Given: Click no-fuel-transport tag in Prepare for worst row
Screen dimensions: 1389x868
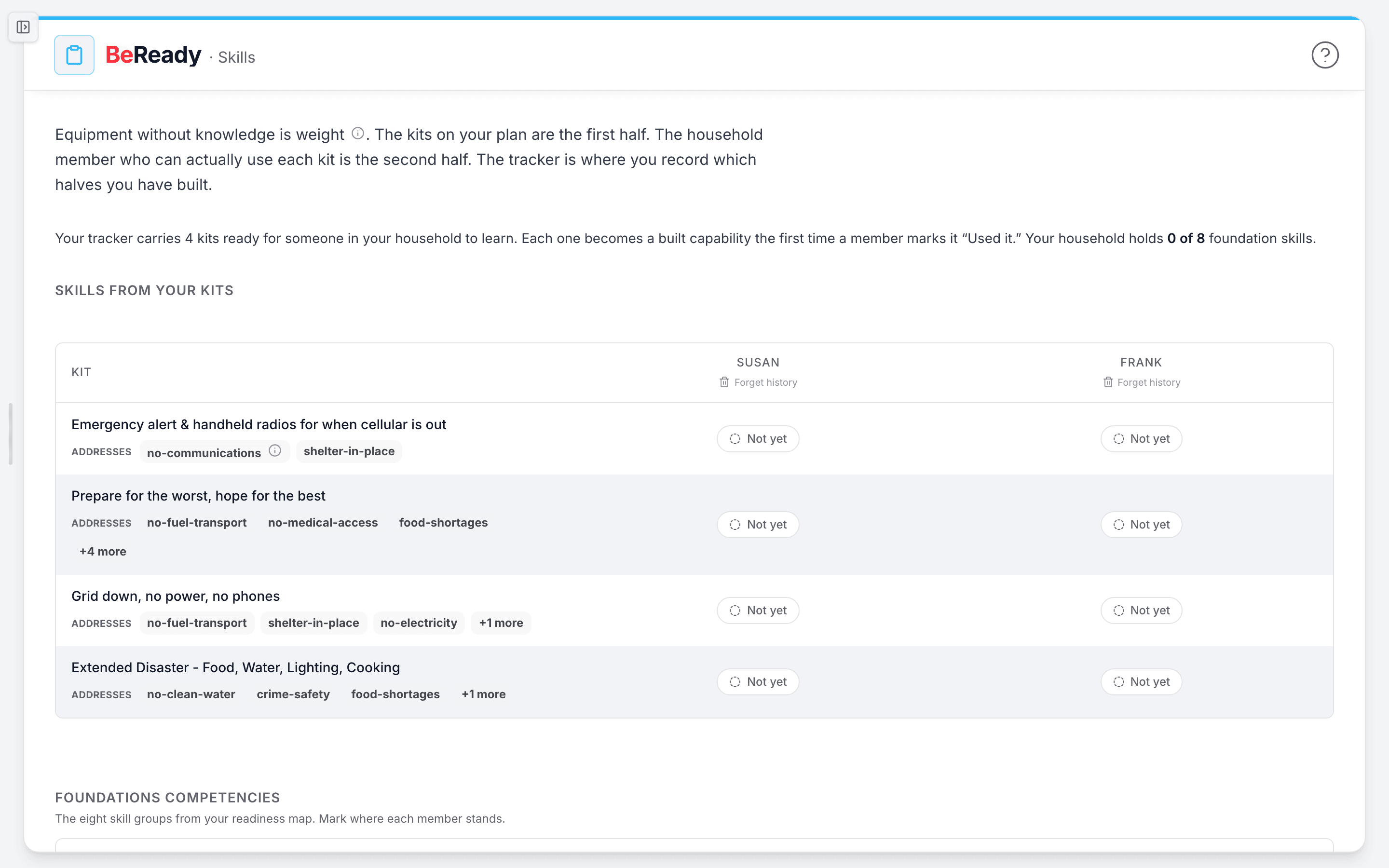Looking at the screenshot, I should [x=197, y=522].
